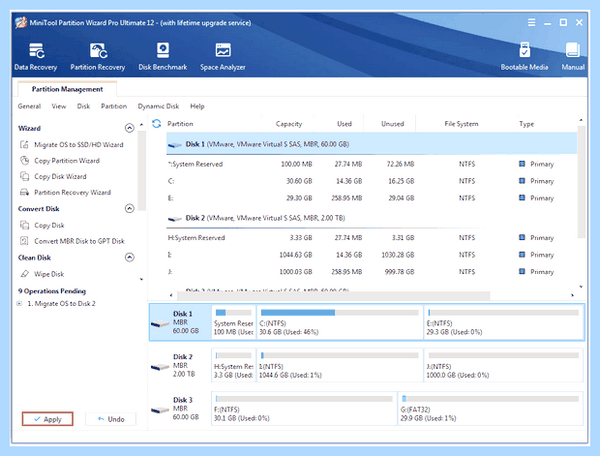Image resolution: width=600 pixels, height=456 pixels.
Task: Open the View menu
Action: click(x=59, y=106)
